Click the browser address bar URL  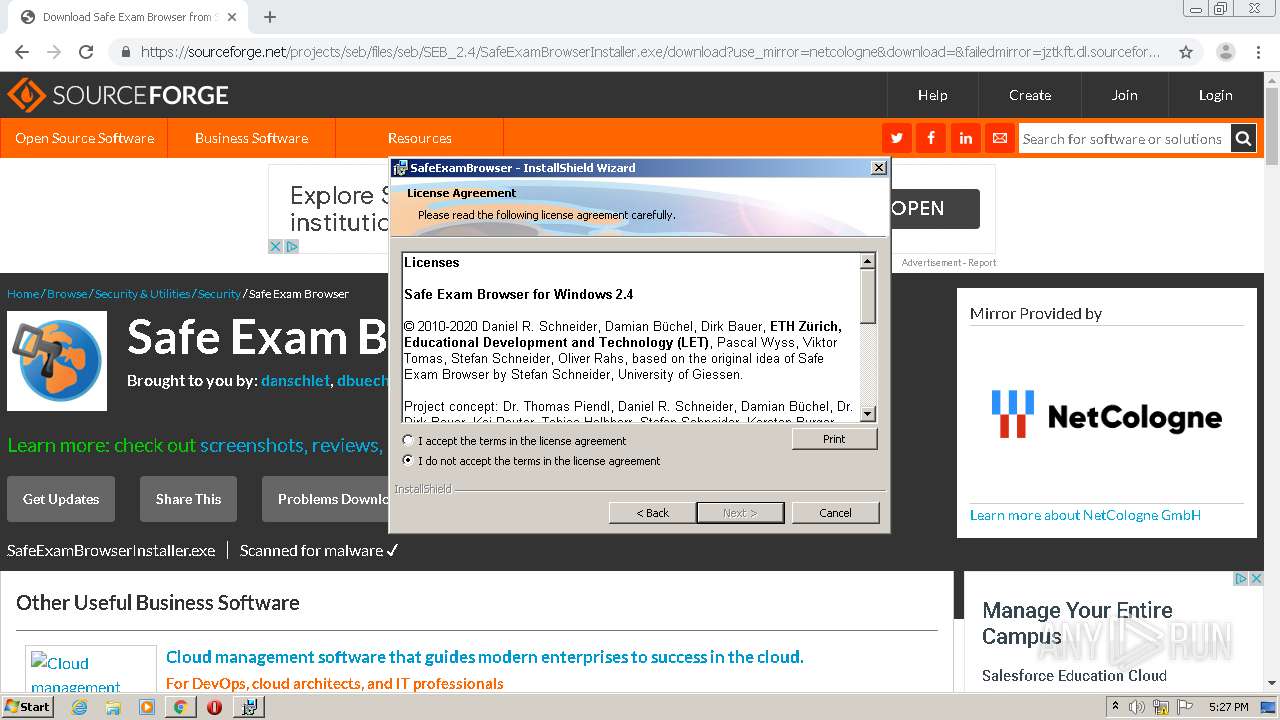650,52
